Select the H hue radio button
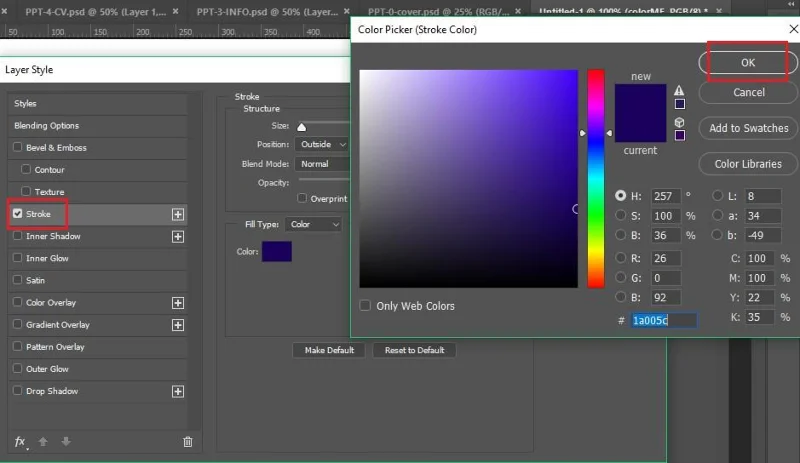 click(x=620, y=196)
